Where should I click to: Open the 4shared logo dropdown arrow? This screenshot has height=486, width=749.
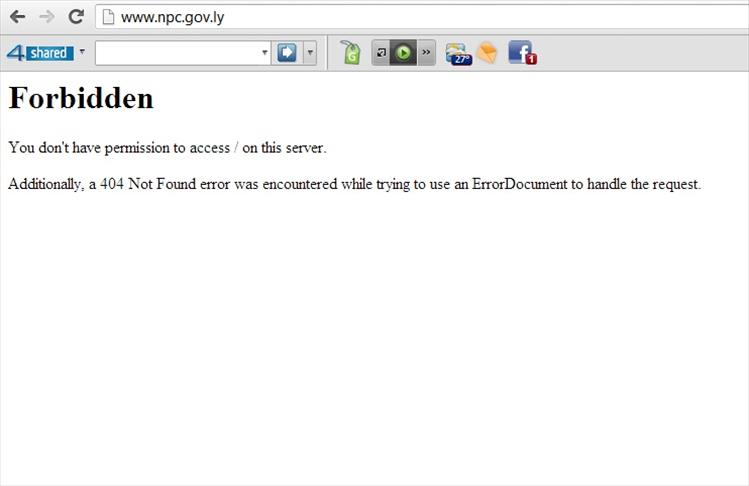coord(82,52)
